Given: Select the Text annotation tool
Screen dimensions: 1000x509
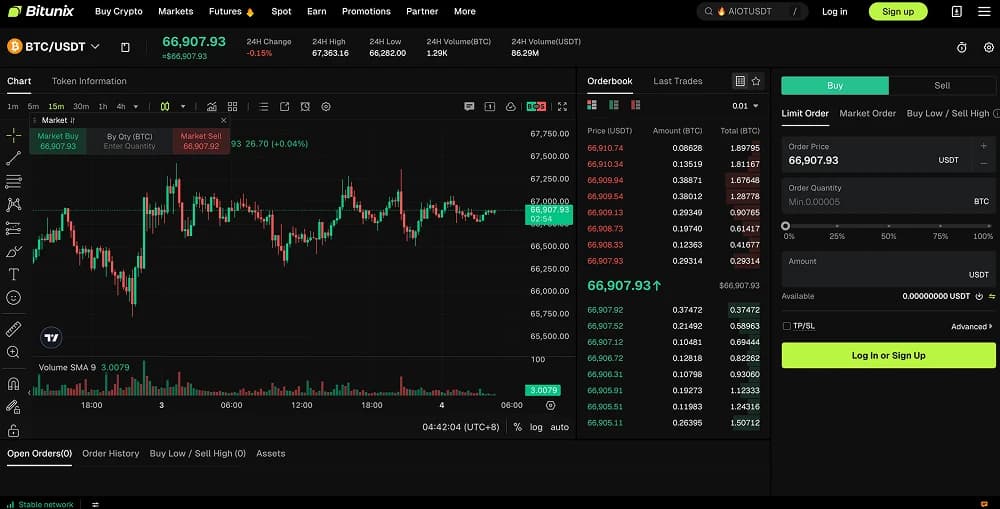Looking at the screenshot, I should coord(13,274).
